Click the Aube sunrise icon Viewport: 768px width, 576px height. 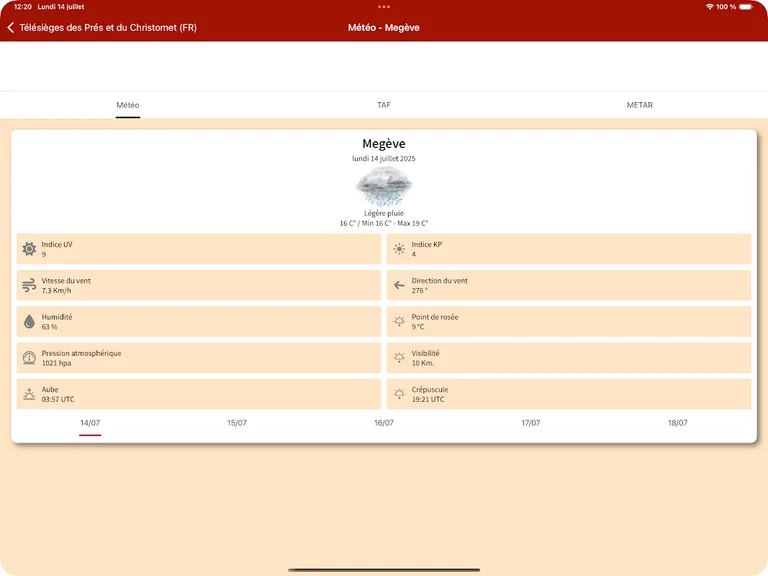29,394
